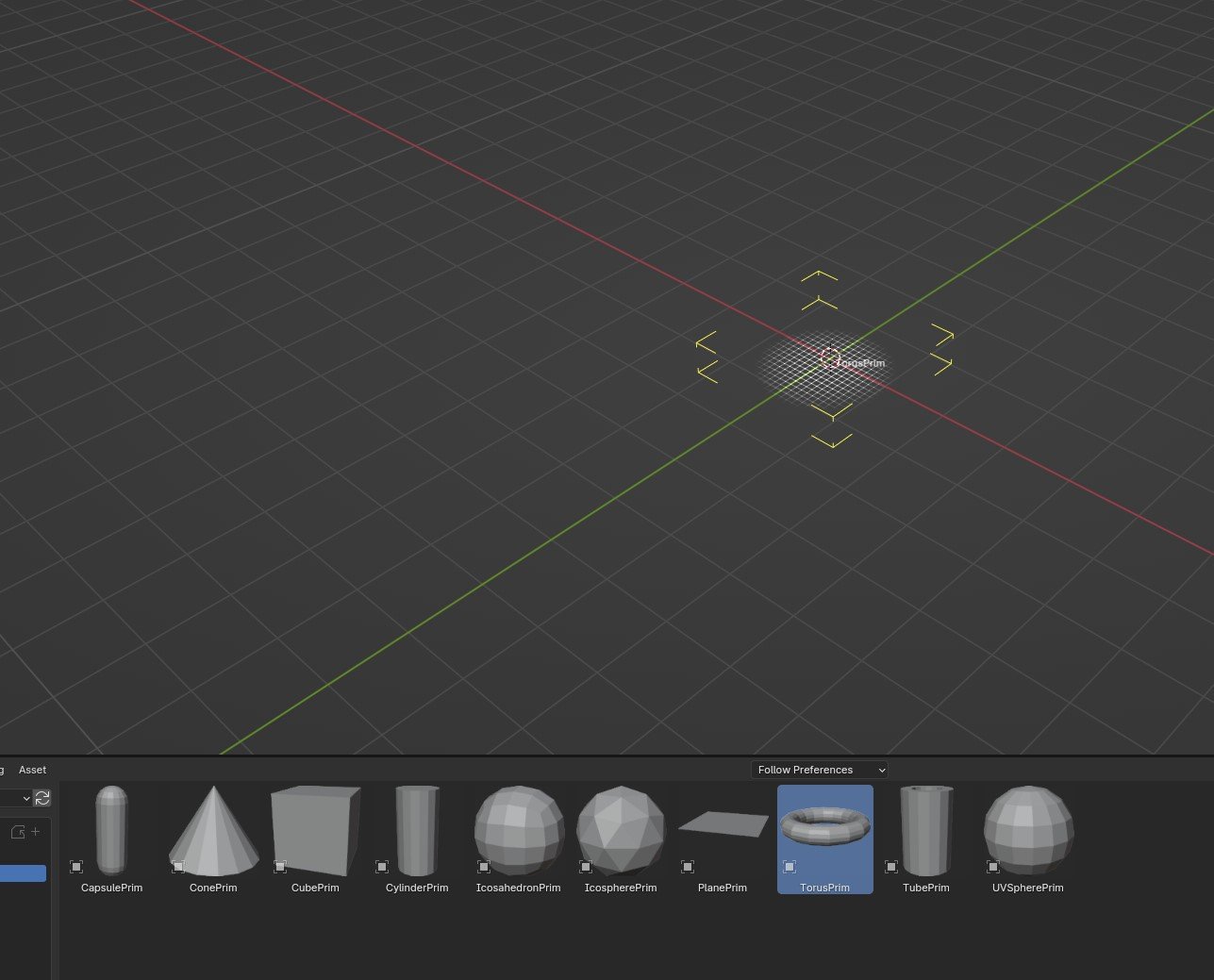Open the Asset menu
Image resolution: width=1214 pixels, height=980 pixels.
(x=32, y=770)
